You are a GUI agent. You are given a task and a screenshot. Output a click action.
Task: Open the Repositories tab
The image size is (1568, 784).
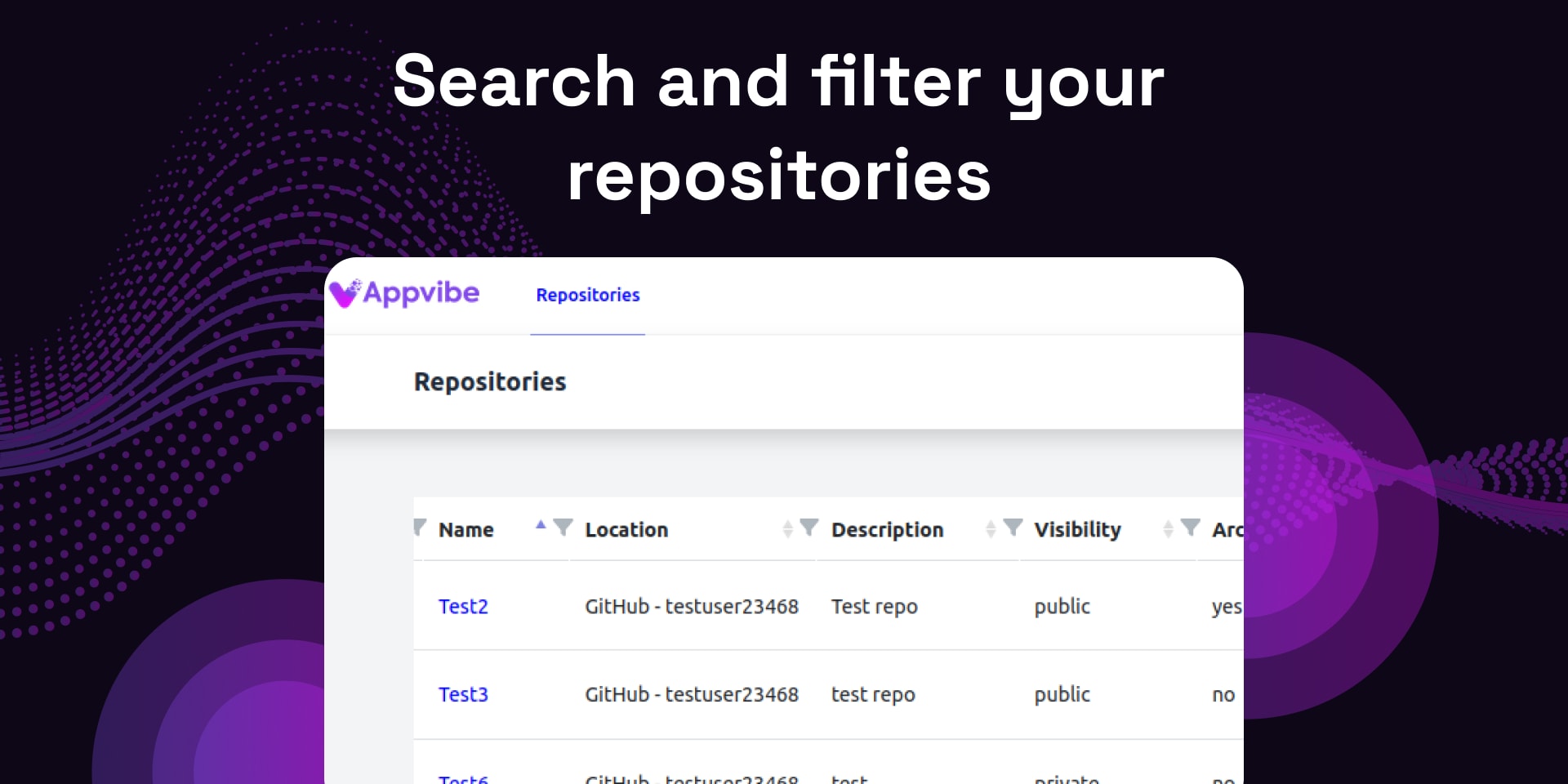coord(587,295)
